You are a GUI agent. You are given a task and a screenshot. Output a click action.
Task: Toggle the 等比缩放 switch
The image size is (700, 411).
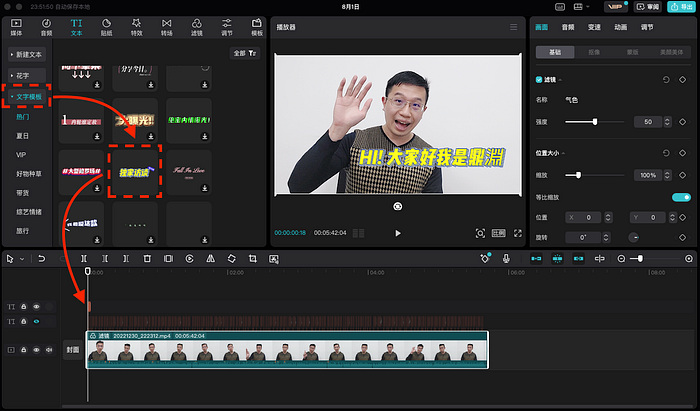pyautogui.click(x=681, y=197)
